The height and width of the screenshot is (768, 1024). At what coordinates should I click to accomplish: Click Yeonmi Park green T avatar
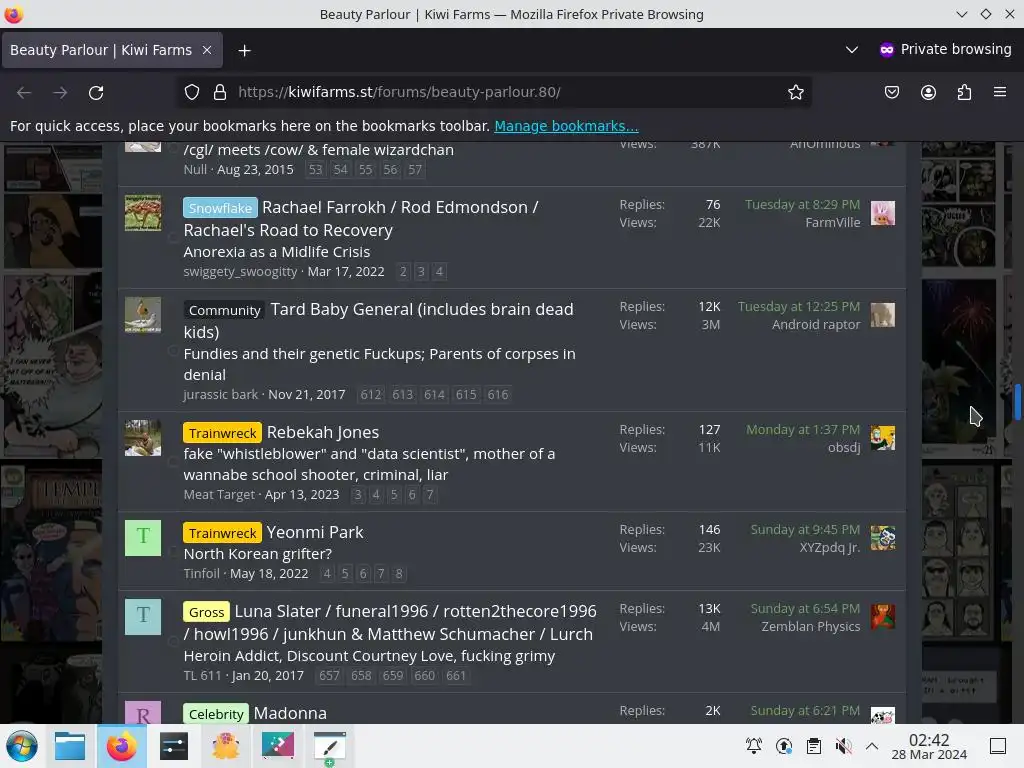(x=143, y=537)
